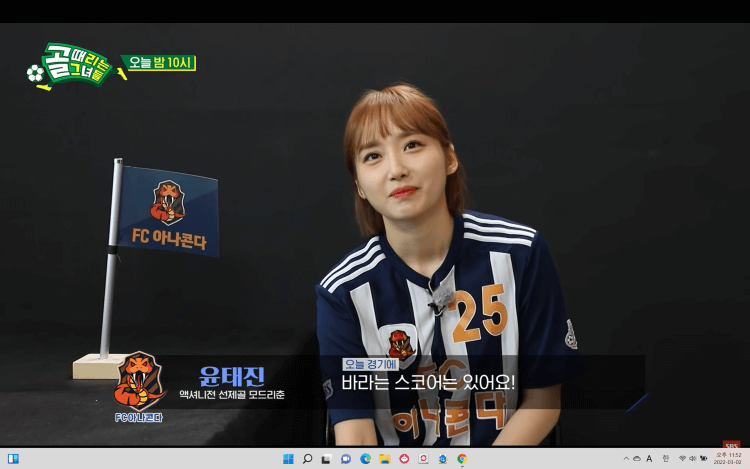Screen dimensions: 750x469
Task: Click the '오늘 경기에' subtitle label
Action: tap(370, 364)
